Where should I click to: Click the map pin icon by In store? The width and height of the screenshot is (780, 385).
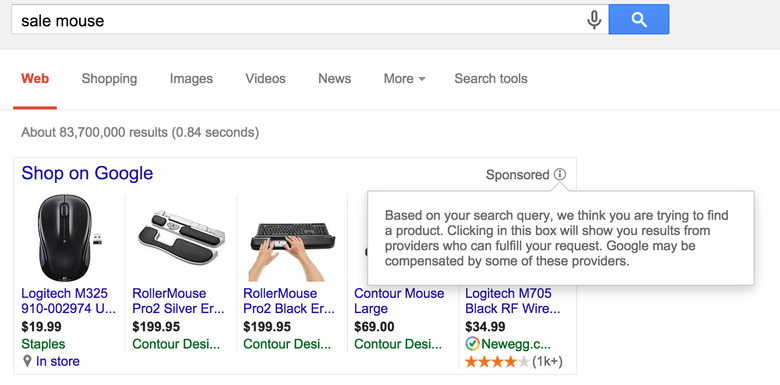point(27,361)
